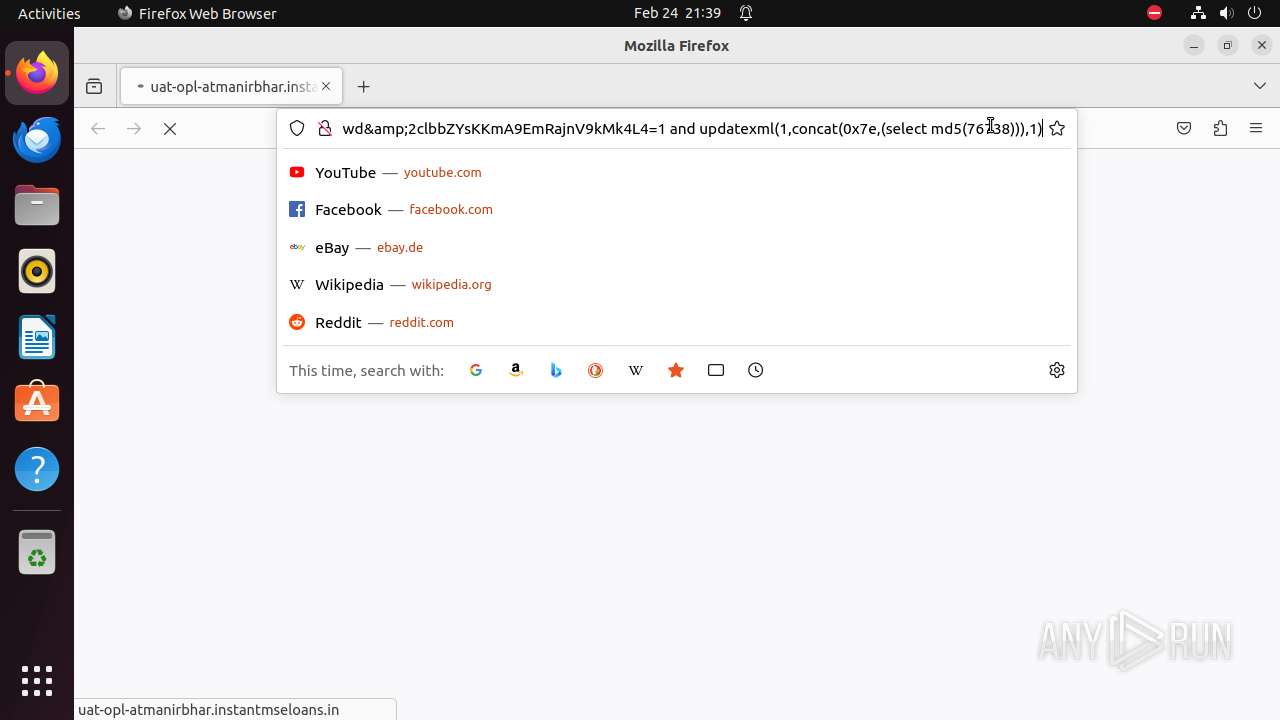Click inside the URL address field
Screen dimensions: 1280x720
(692, 128)
